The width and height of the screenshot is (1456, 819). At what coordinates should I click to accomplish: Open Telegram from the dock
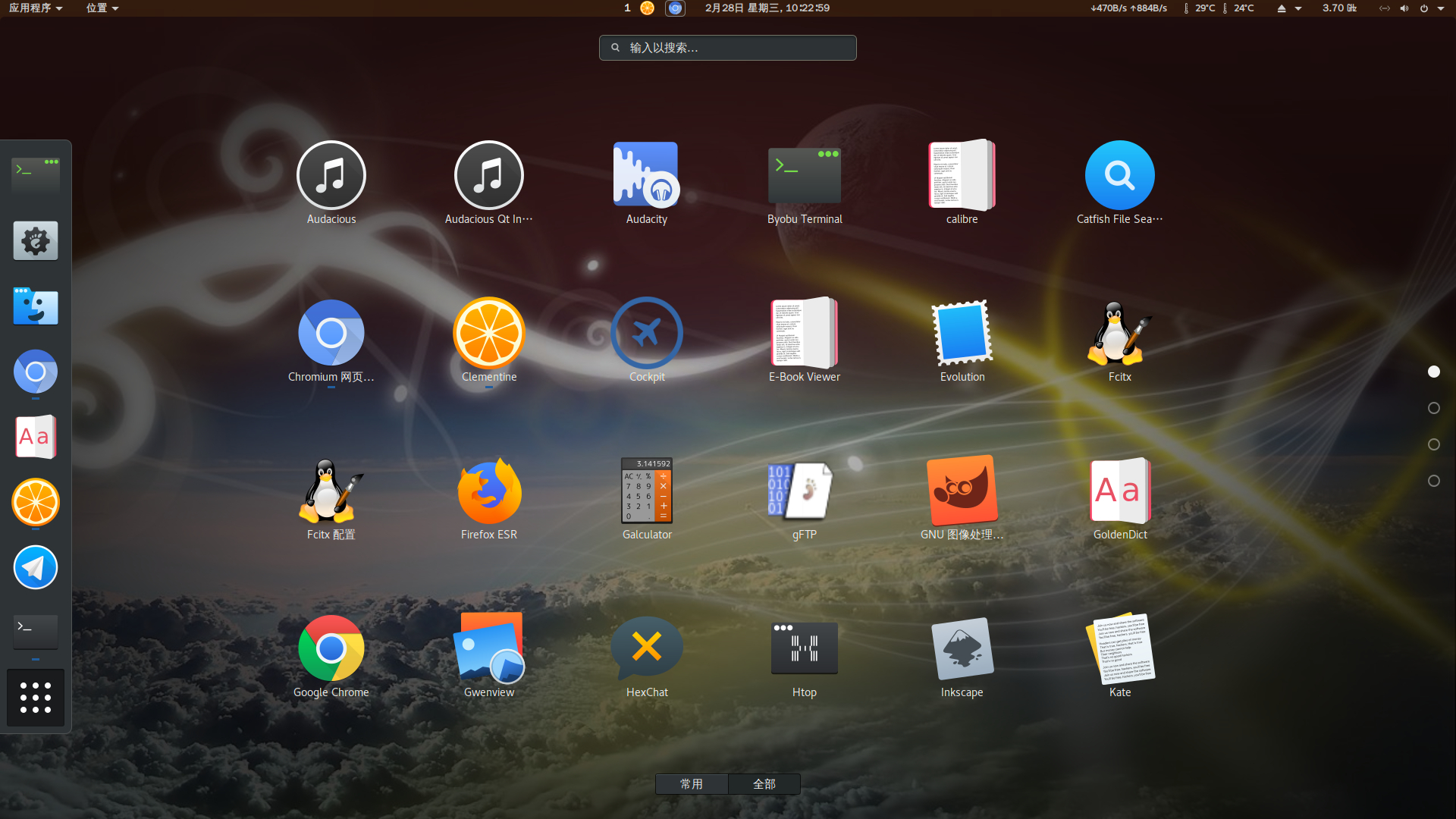coord(36,567)
